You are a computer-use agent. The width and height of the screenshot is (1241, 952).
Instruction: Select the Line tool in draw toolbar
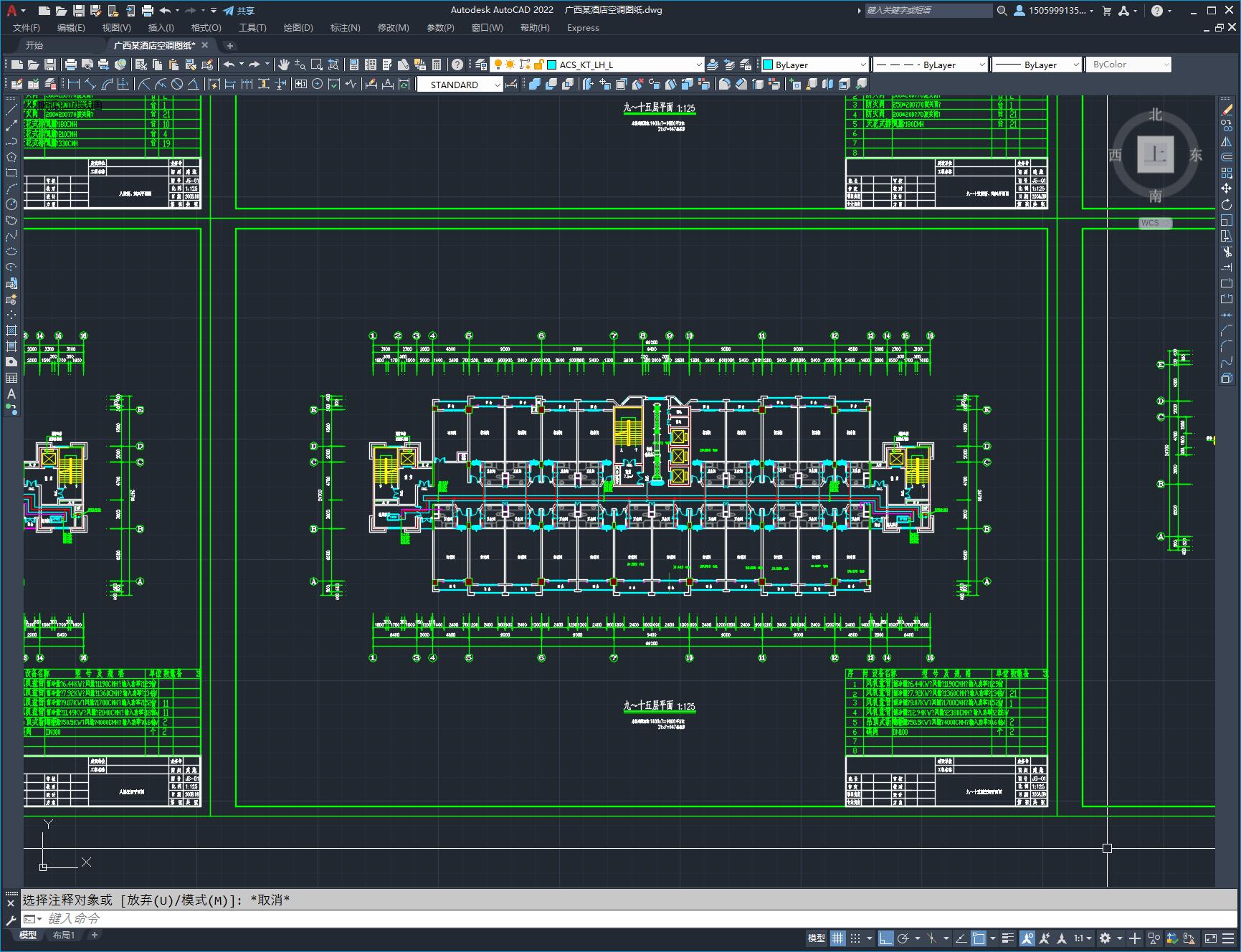coord(11,110)
